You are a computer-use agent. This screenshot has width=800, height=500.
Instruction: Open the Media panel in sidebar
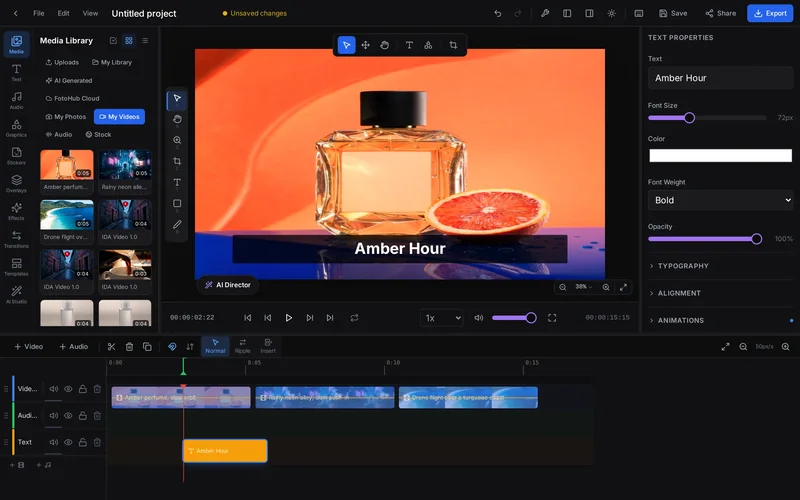[x=16, y=44]
